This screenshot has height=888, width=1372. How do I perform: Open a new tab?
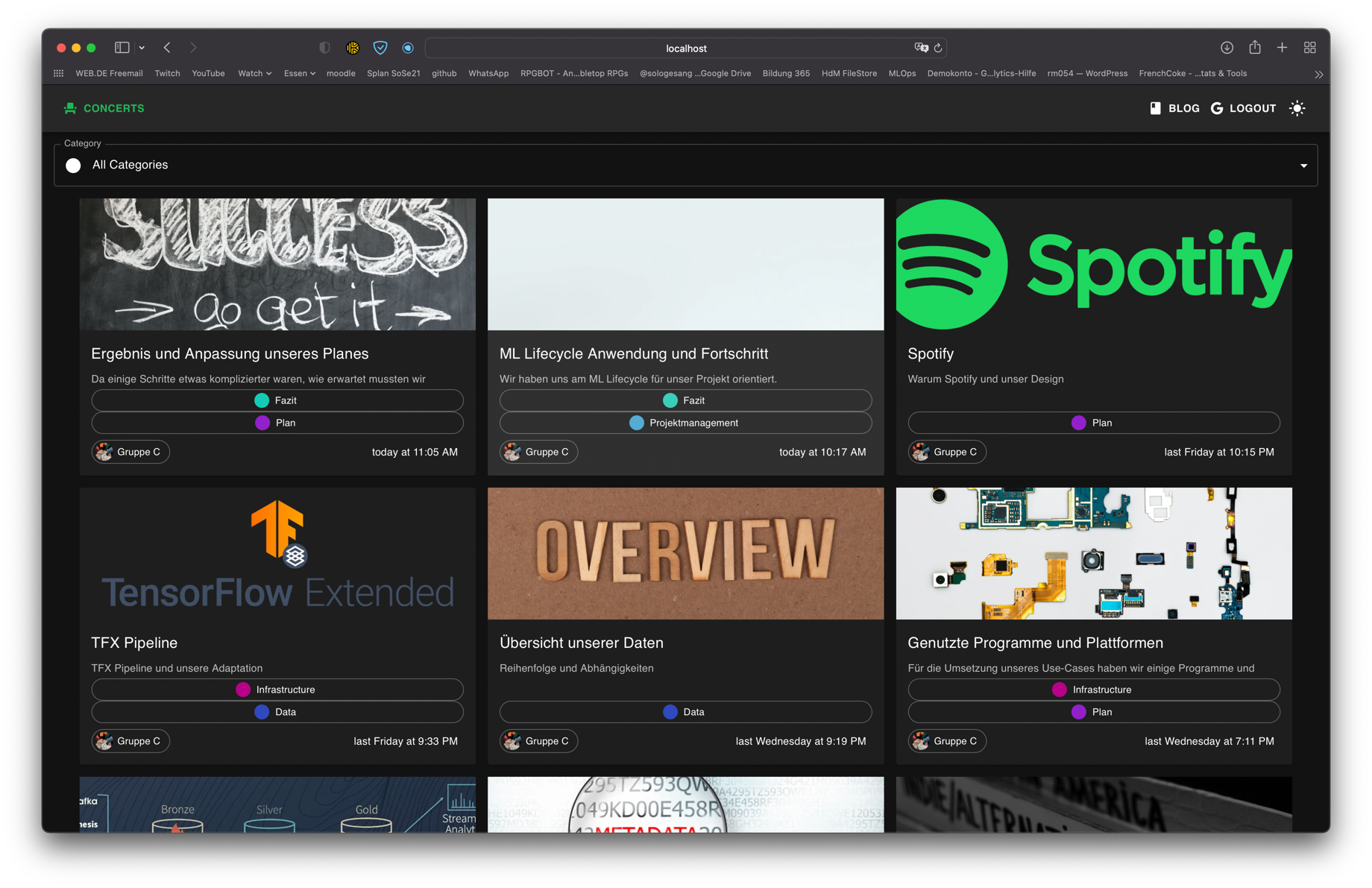[1282, 48]
